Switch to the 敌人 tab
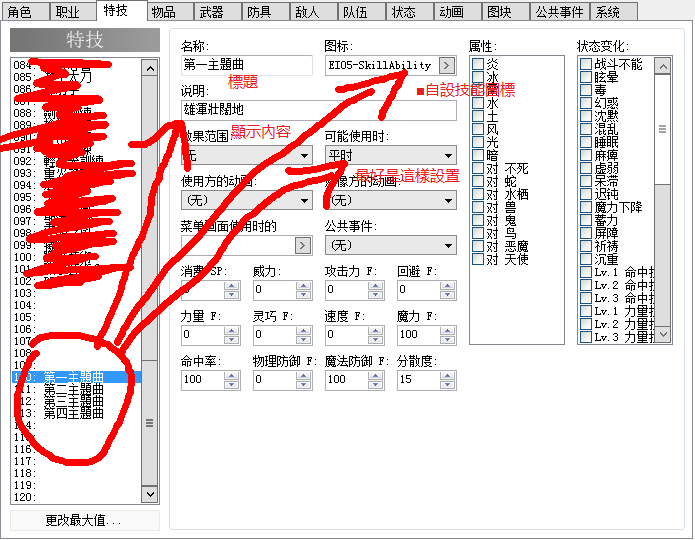695x540 pixels. click(x=313, y=12)
